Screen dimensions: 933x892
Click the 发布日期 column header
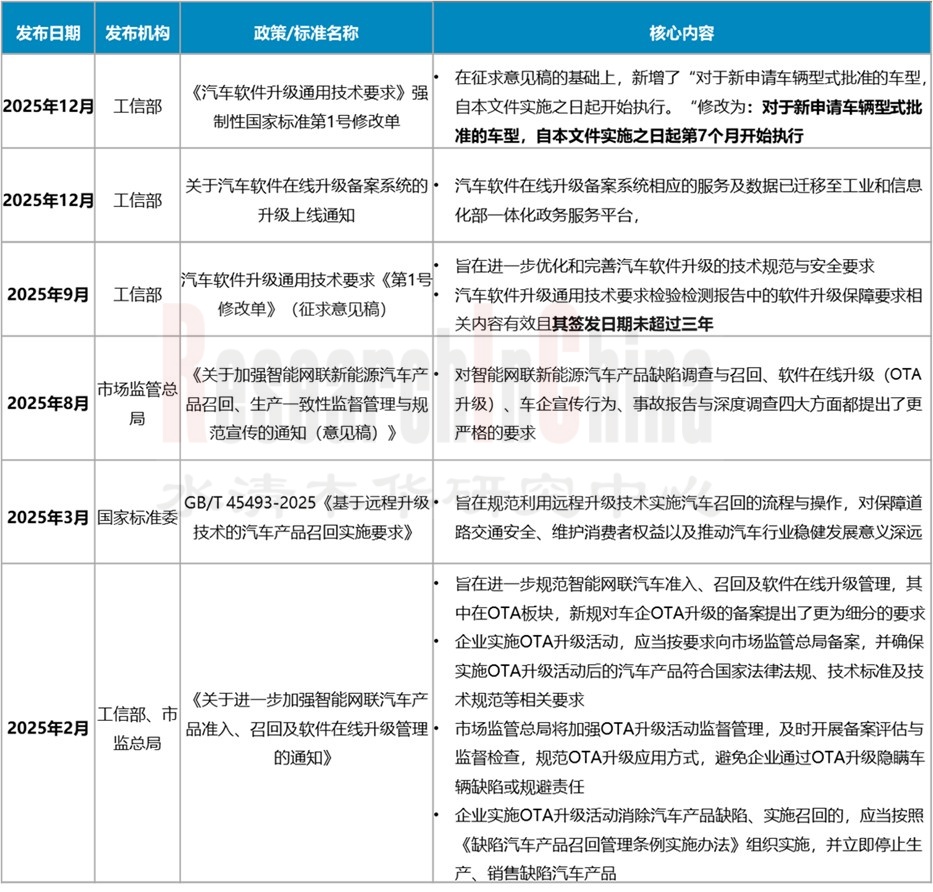coord(47,30)
